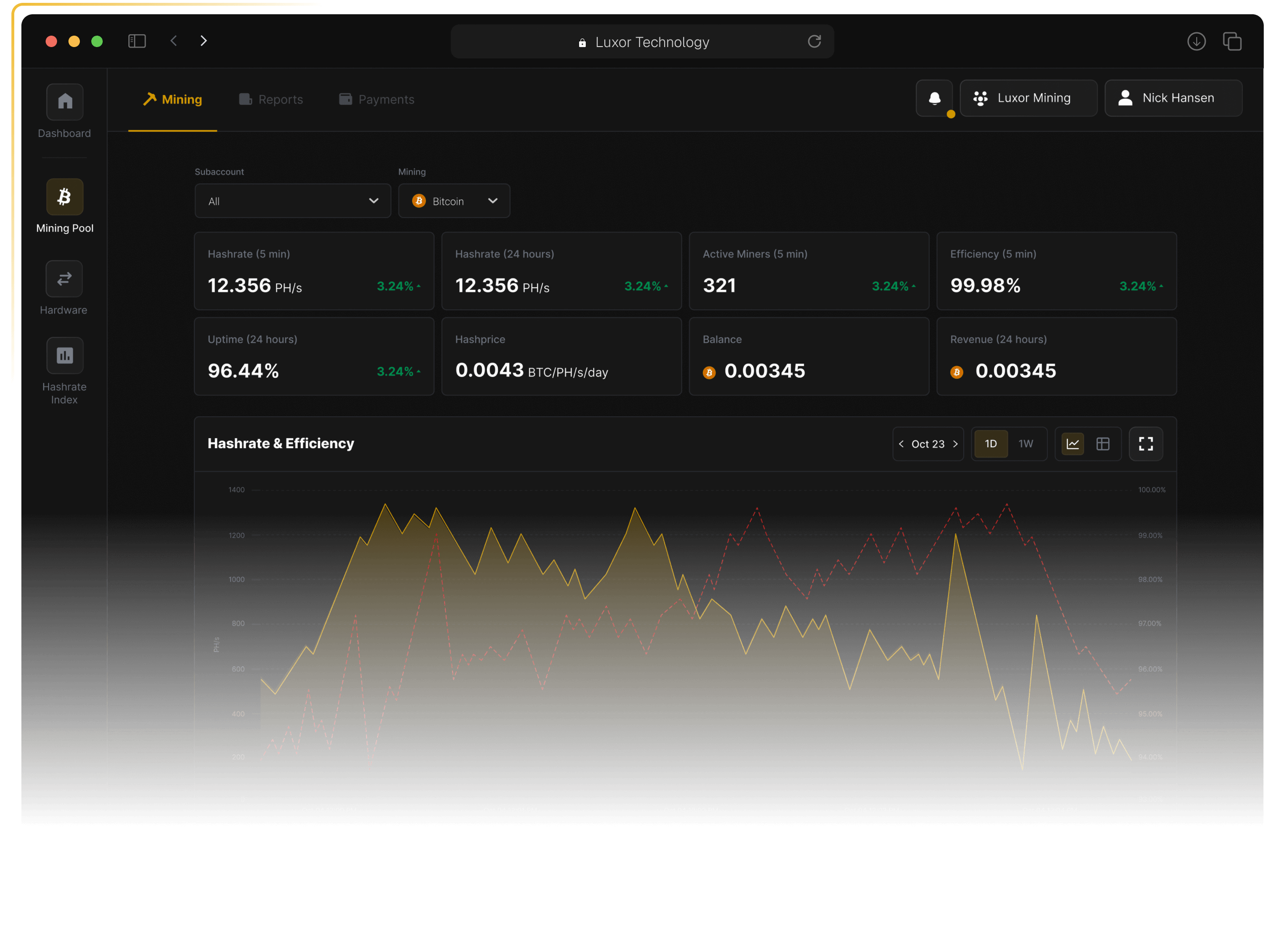Go forward with the browser forward arrow

click(x=203, y=41)
